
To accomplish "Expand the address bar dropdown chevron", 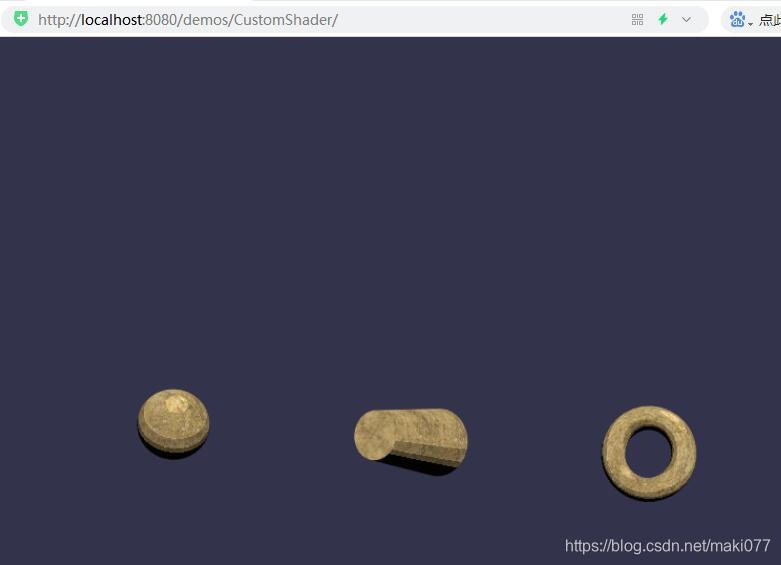I will pyautogui.click(x=686, y=20).
